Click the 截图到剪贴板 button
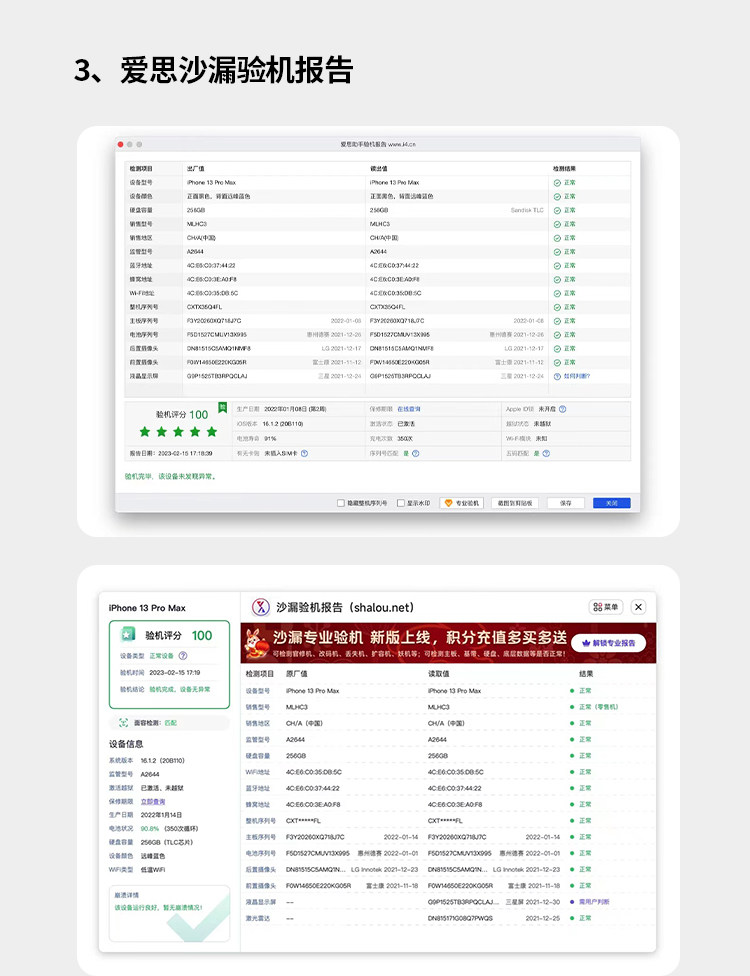Image resolution: width=750 pixels, height=976 pixels. 515,503
